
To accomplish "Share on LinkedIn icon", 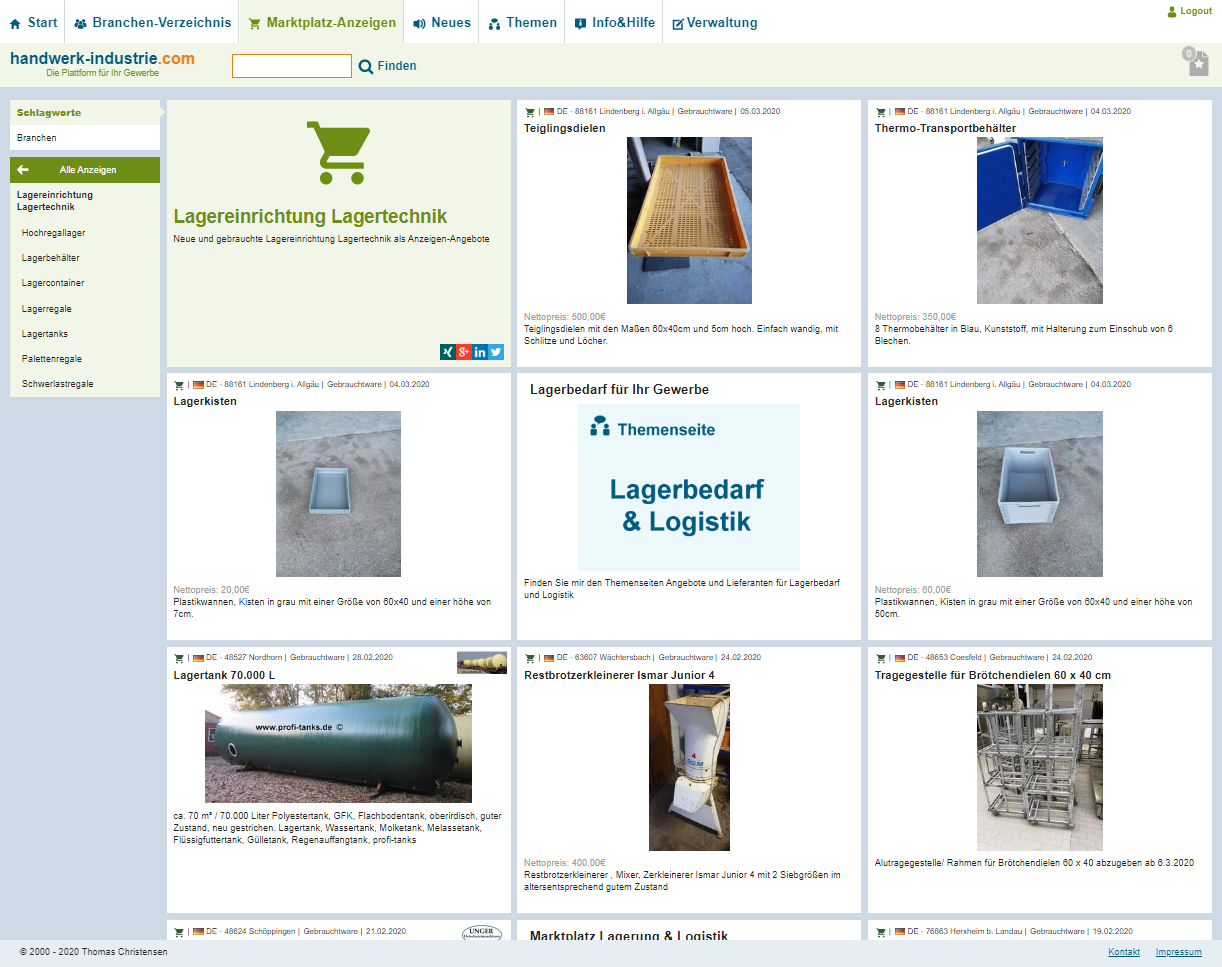I will point(480,352).
